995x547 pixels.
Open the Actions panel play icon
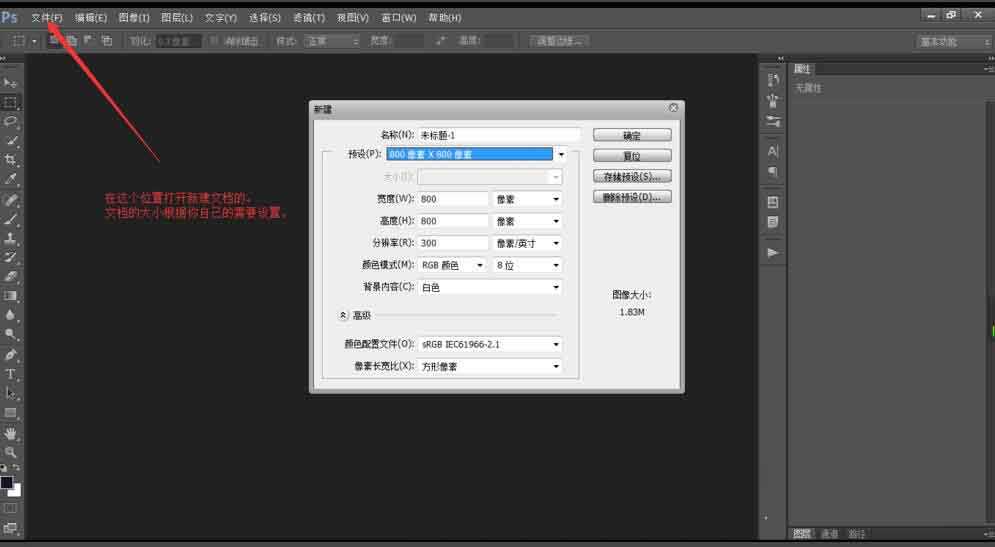tap(773, 253)
